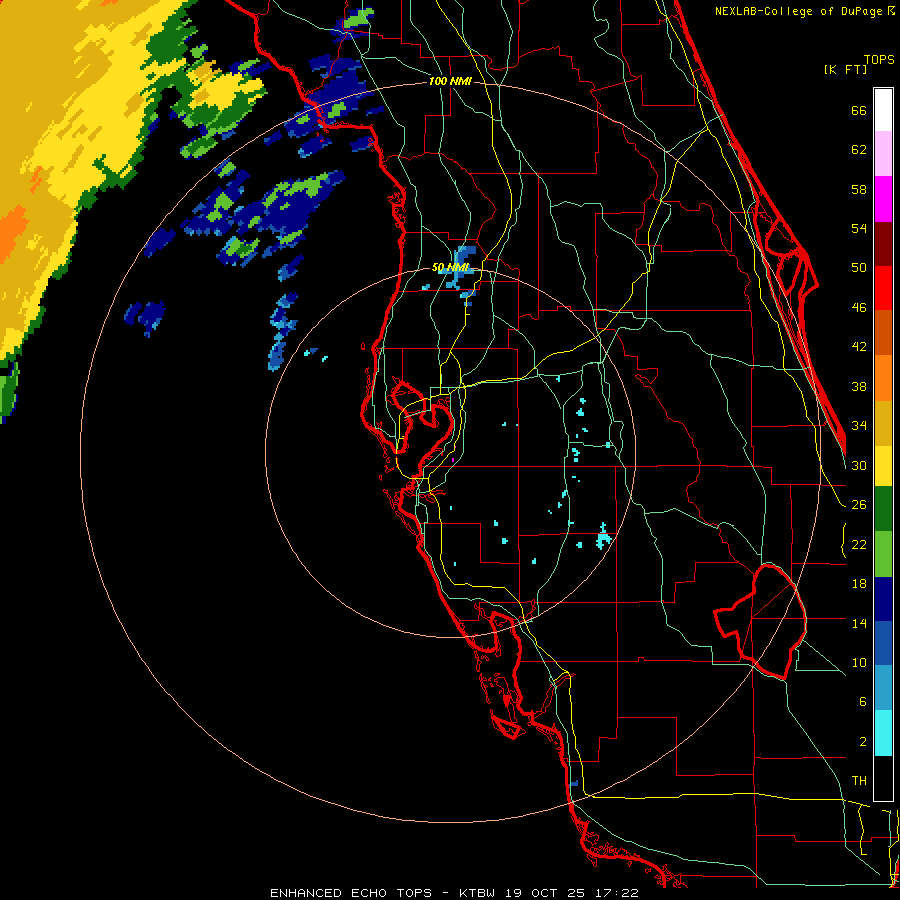
Task: Select the dark orange legend swatch
Action: 883,333
